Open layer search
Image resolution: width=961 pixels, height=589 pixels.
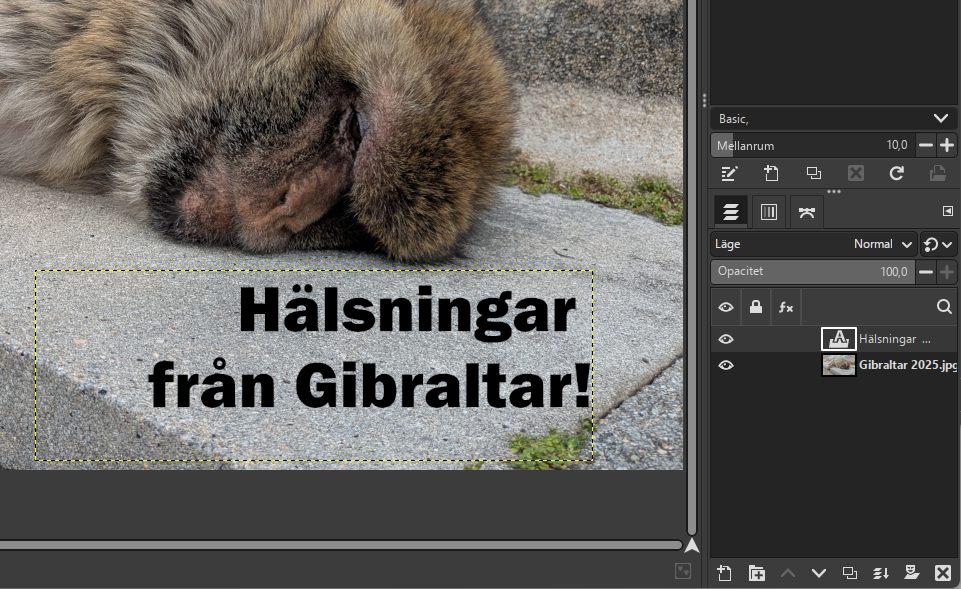pos(944,307)
